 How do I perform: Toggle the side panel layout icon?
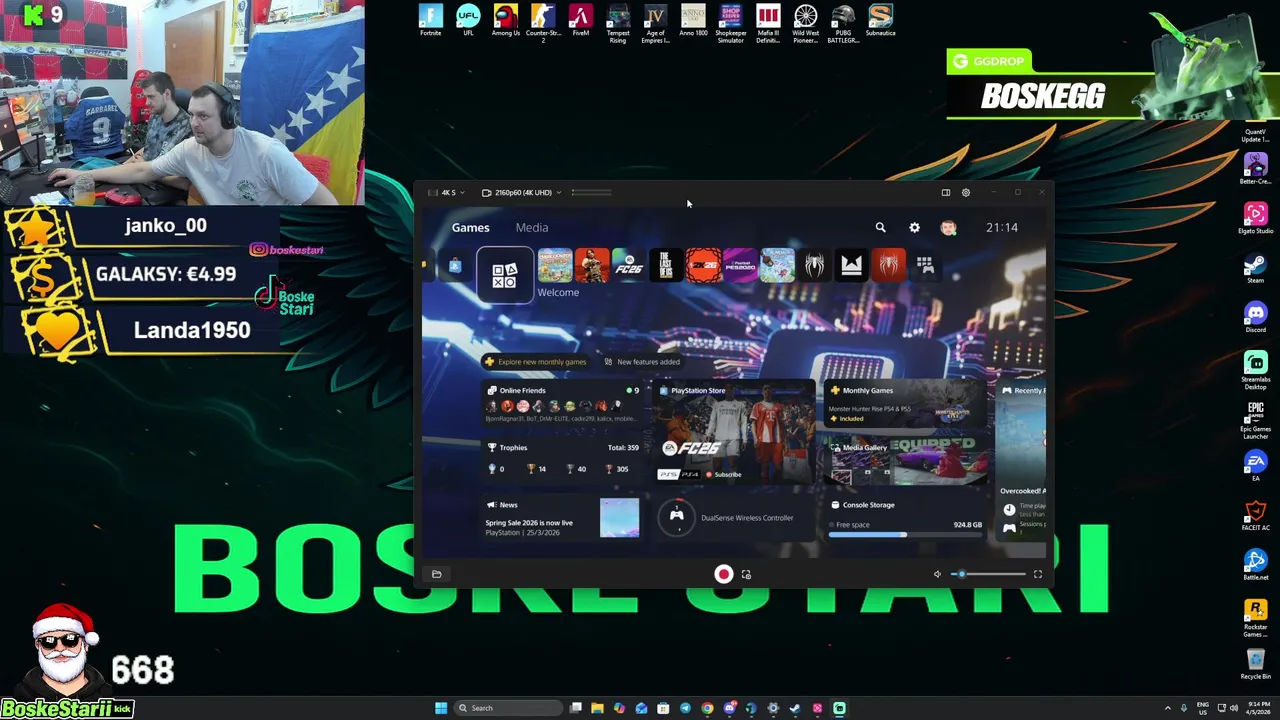[945, 192]
